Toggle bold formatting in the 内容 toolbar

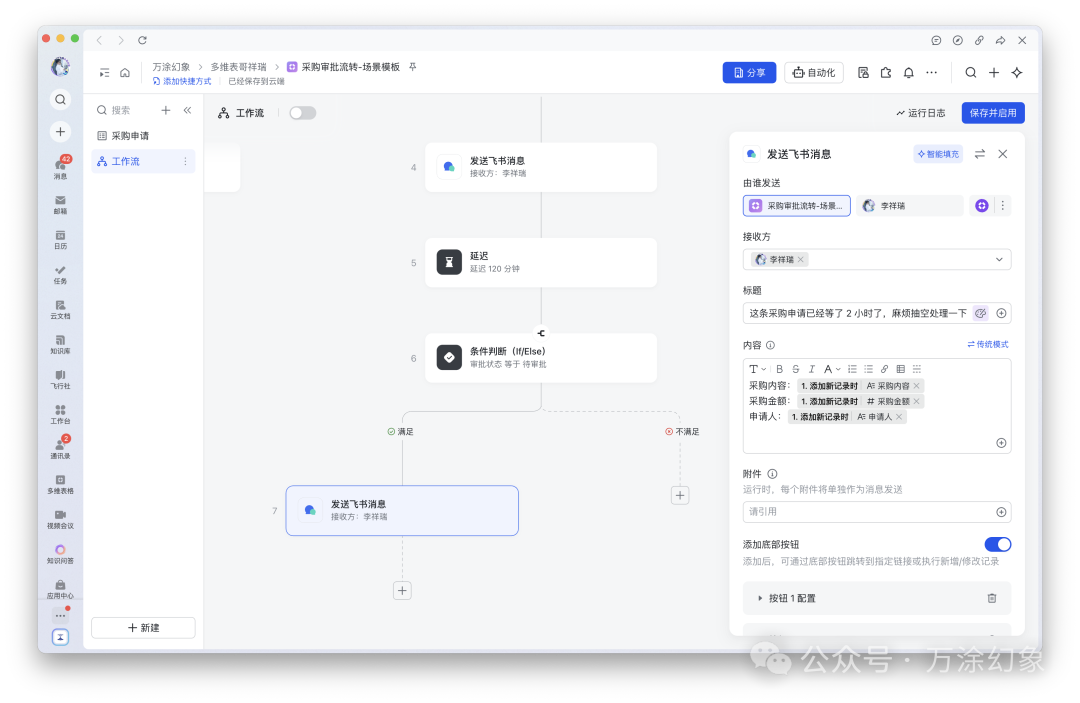tap(779, 368)
